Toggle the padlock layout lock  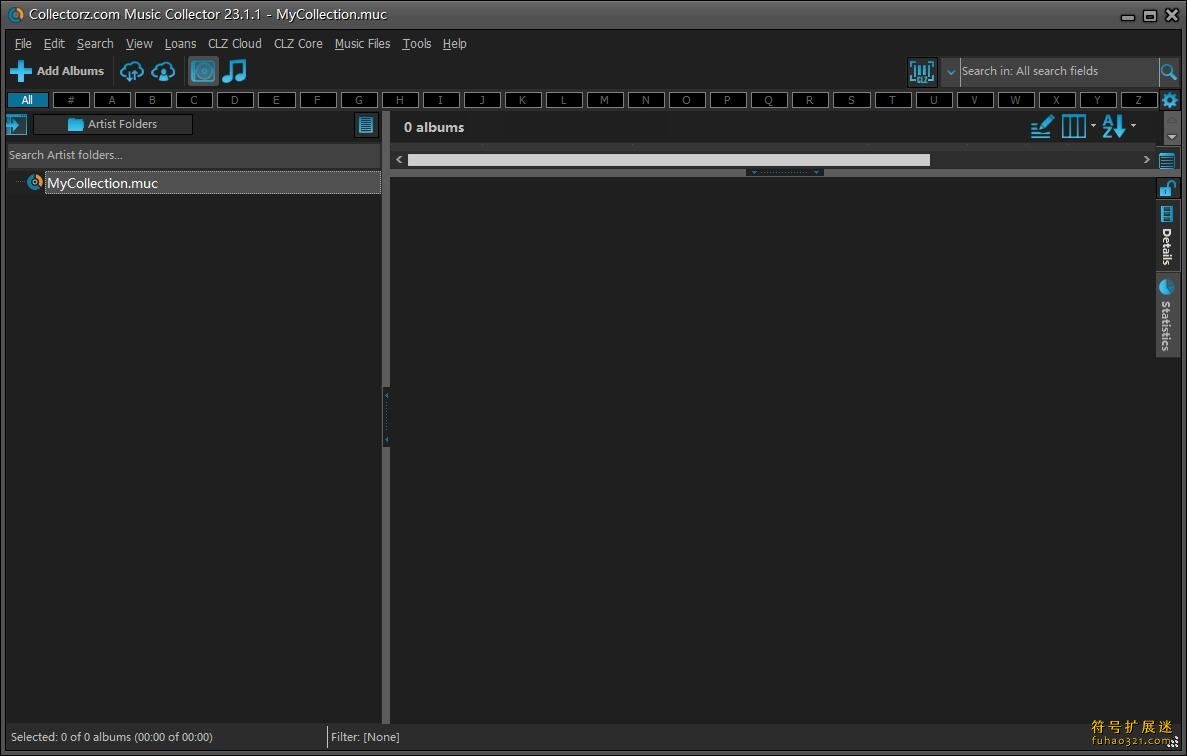[1167, 188]
